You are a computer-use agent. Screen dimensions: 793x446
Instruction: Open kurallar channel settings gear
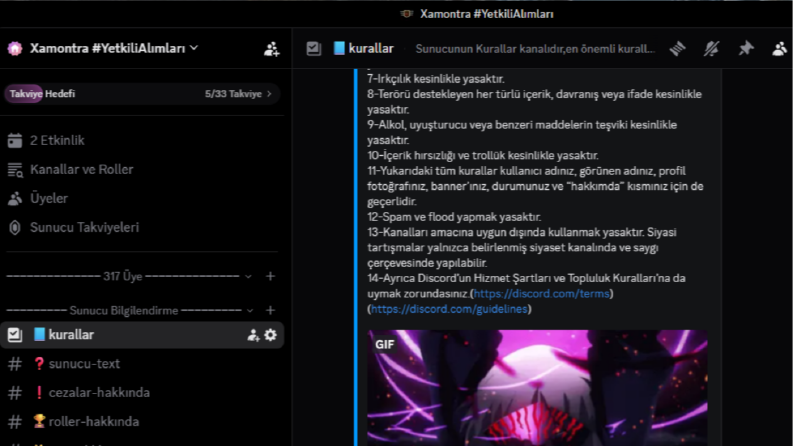271,335
